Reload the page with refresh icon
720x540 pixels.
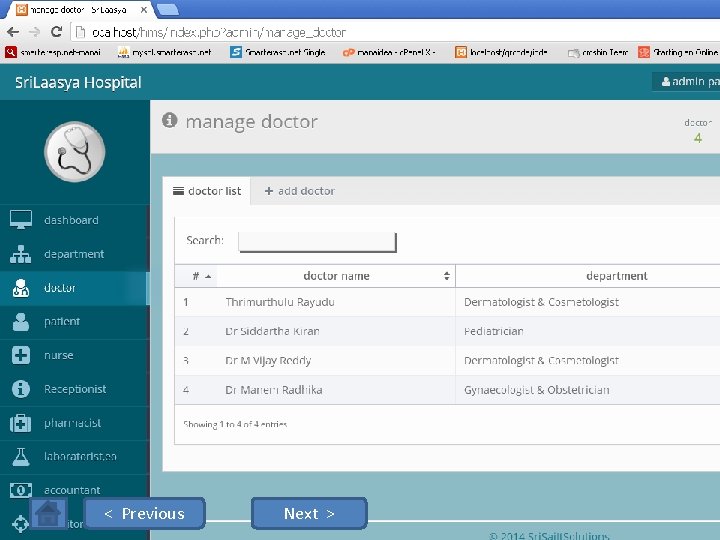56,32
